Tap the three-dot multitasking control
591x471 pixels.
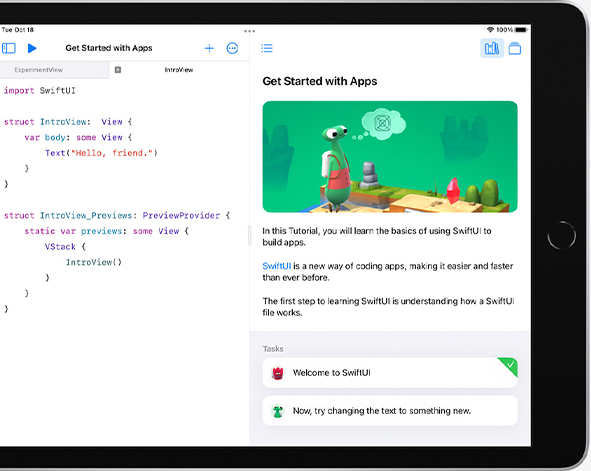pyautogui.click(x=250, y=31)
